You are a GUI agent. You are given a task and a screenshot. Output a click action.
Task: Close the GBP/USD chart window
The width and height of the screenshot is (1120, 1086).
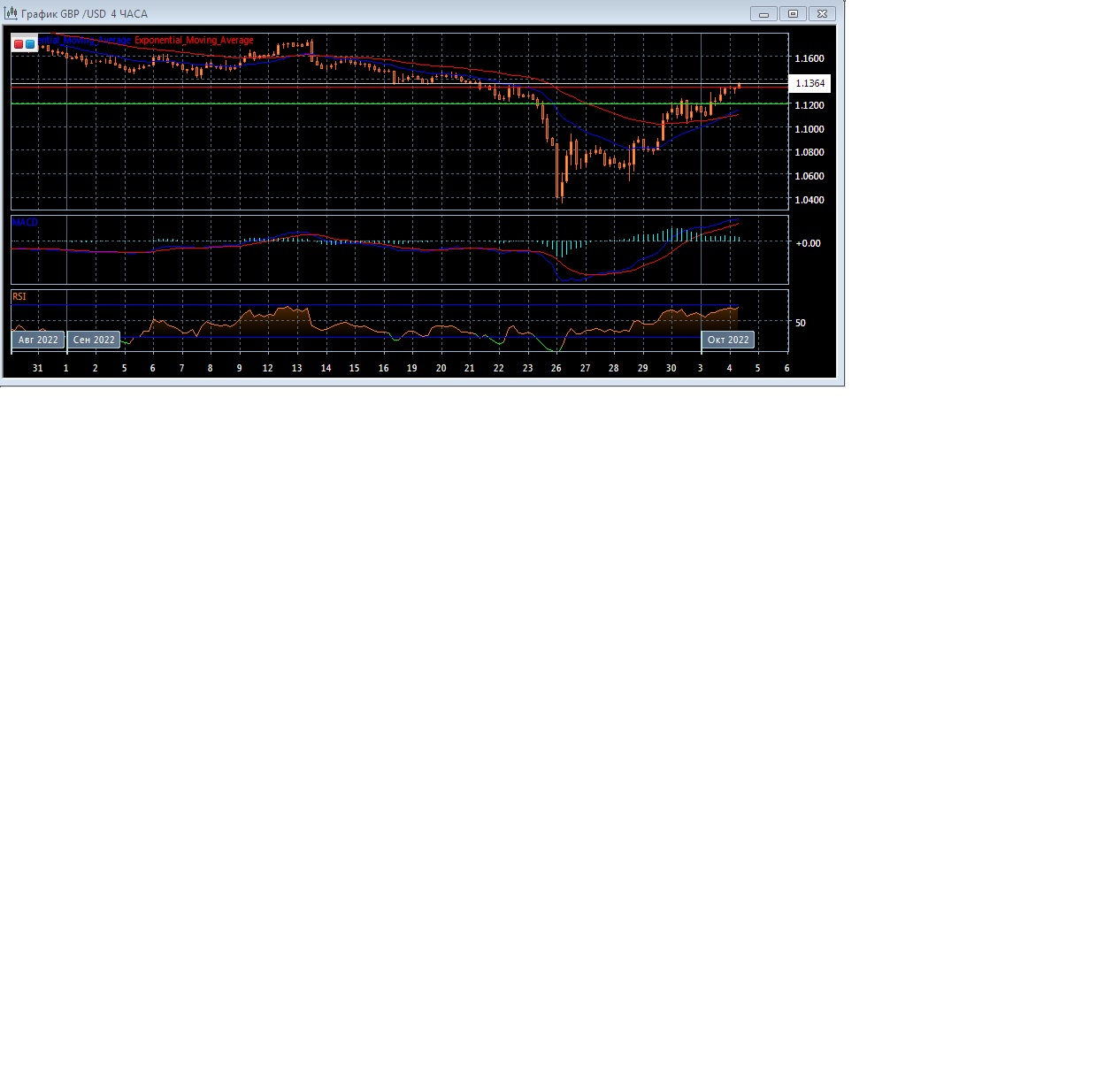coord(822,13)
